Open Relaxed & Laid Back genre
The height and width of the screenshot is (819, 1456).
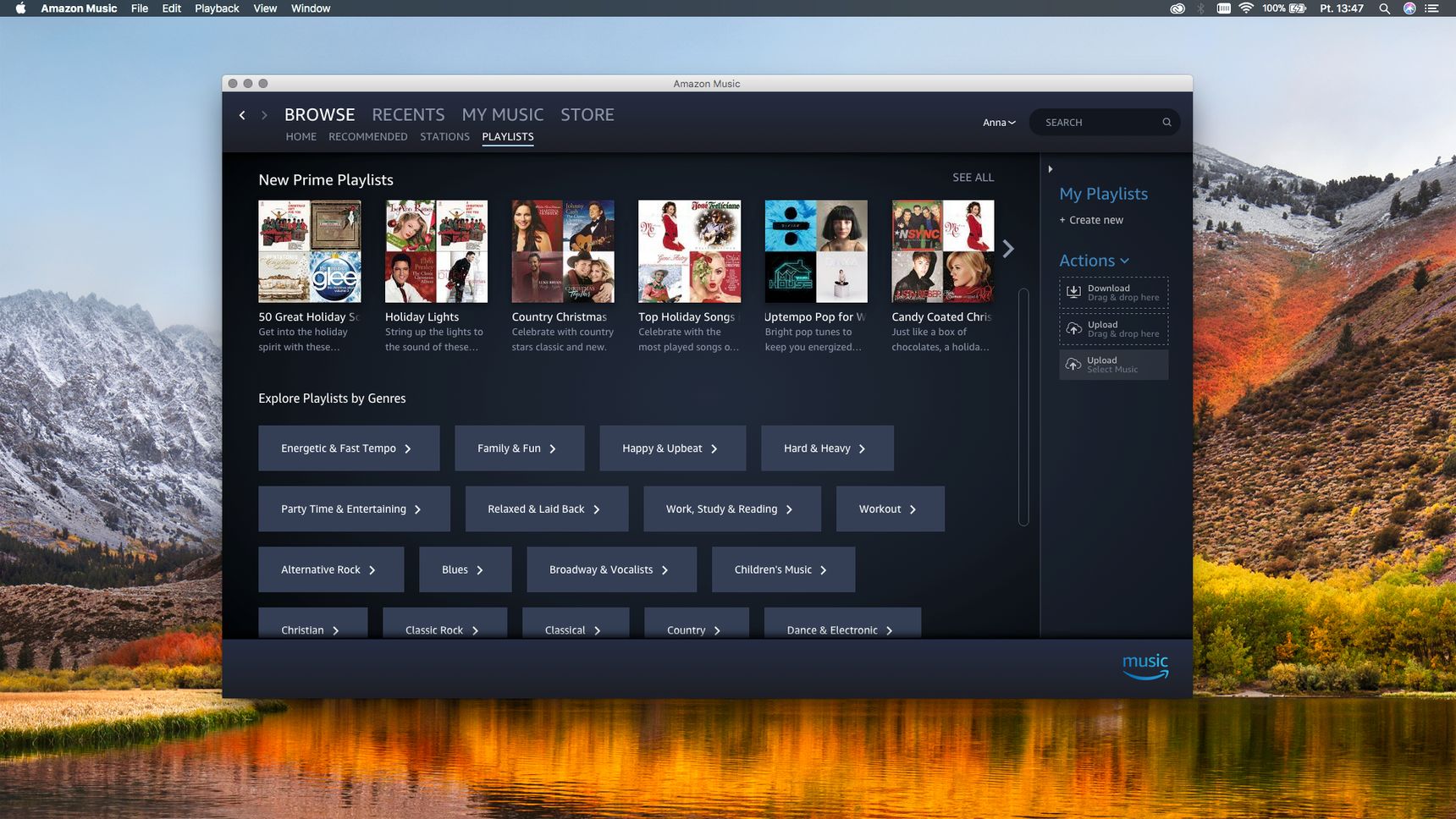click(x=546, y=509)
